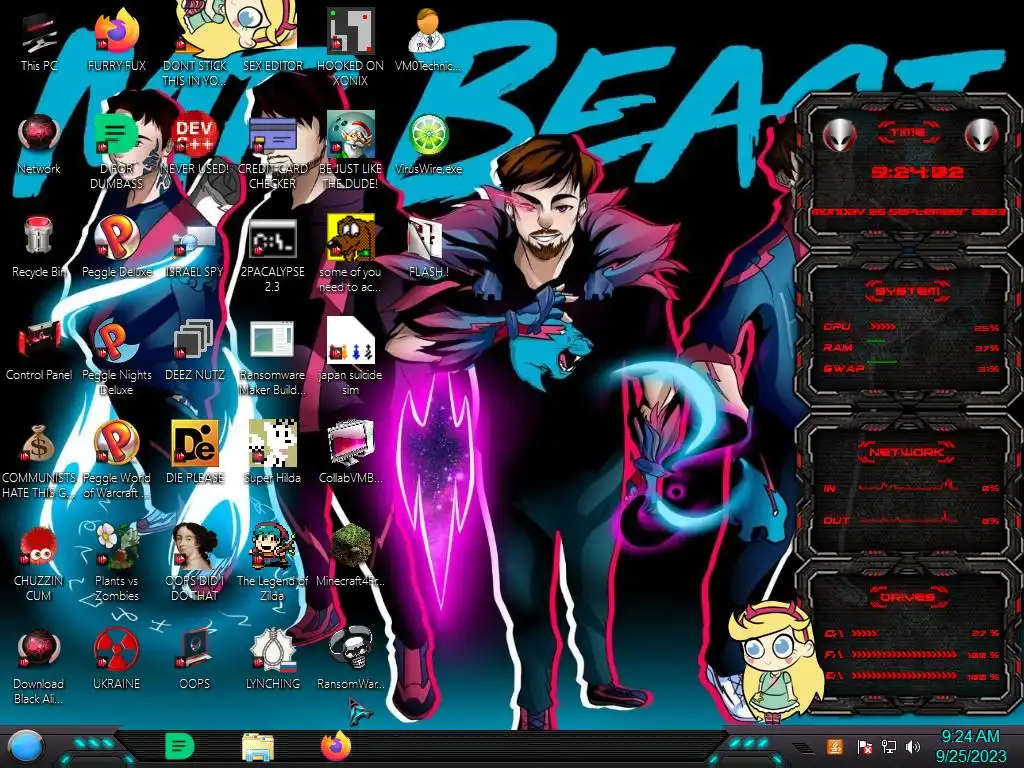Click the network status tray icon
Screen dimensions: 1024x768
pos(889,746)
